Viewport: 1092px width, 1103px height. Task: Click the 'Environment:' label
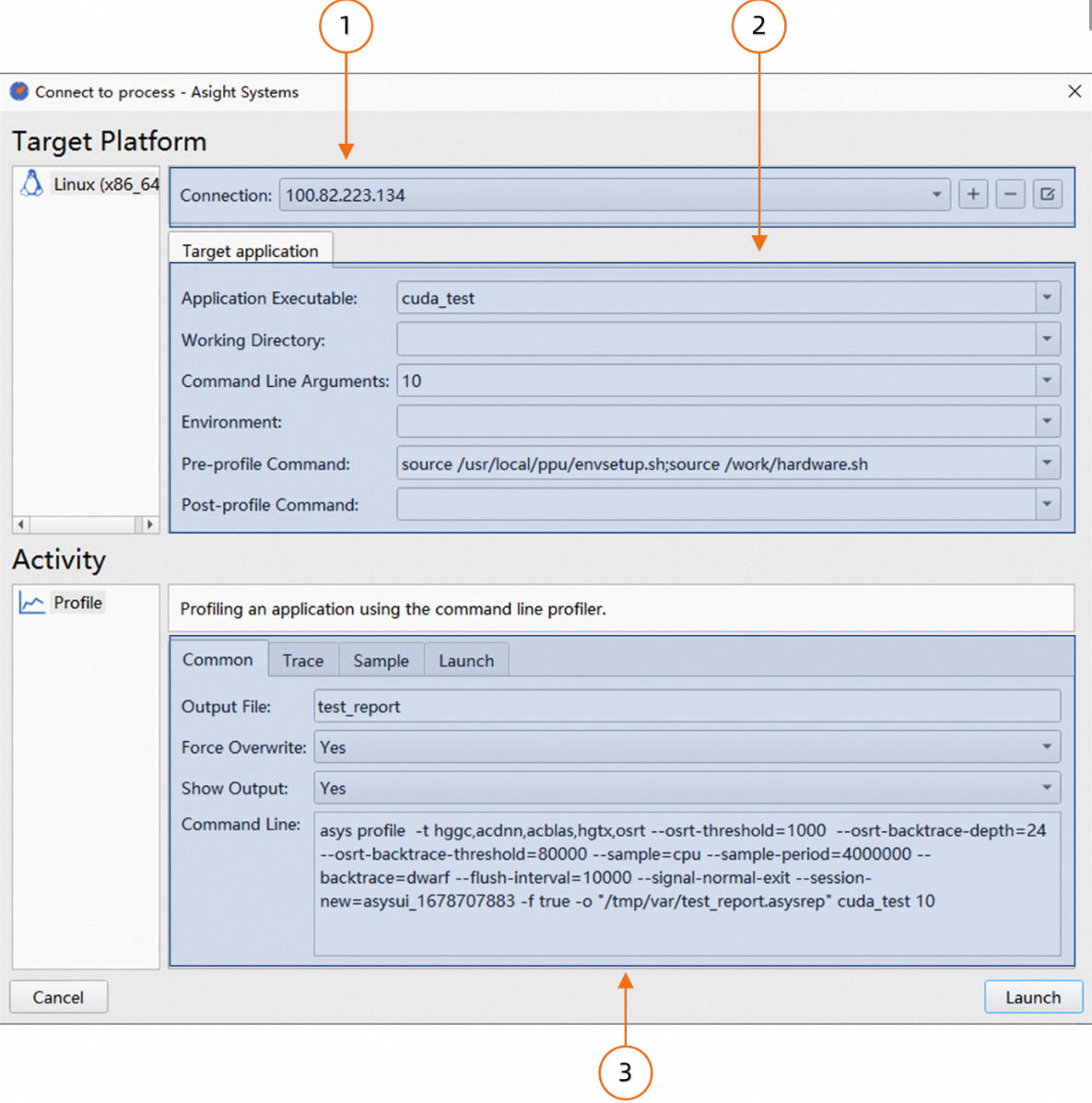tap(231, 422)
